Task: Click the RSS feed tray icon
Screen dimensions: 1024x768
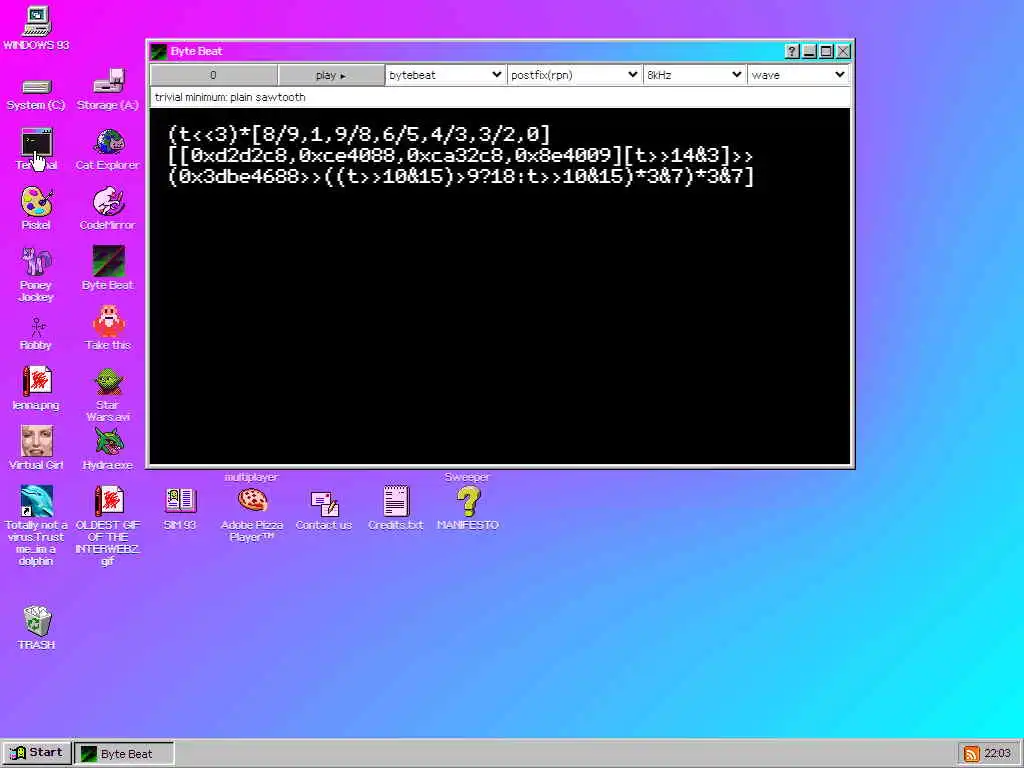Action: point(971,754)
